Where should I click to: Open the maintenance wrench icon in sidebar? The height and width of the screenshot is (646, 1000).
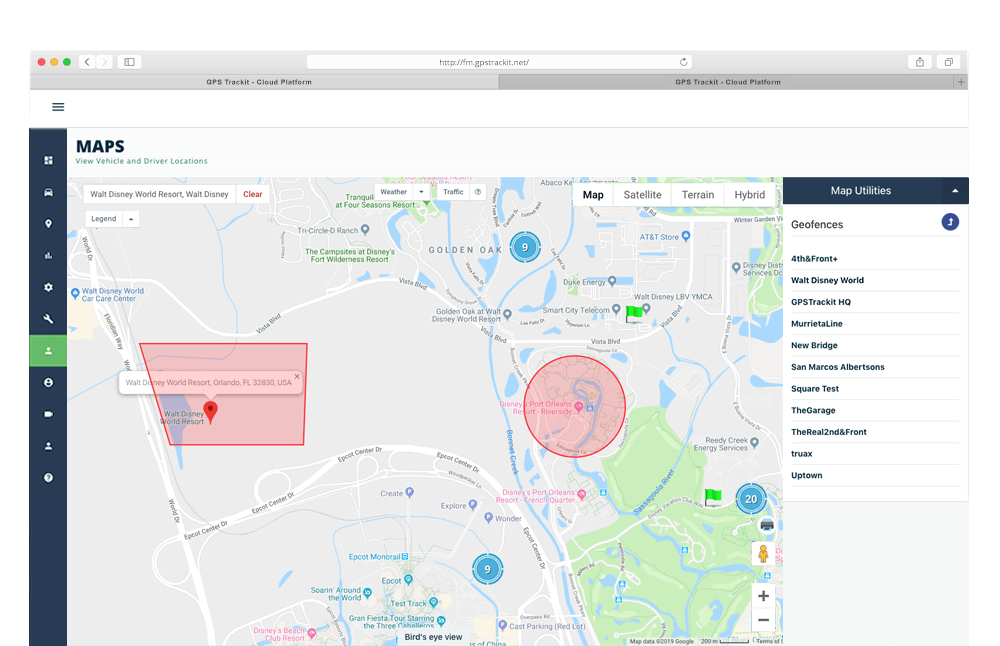pyautogui.click(x=48, y=319)
